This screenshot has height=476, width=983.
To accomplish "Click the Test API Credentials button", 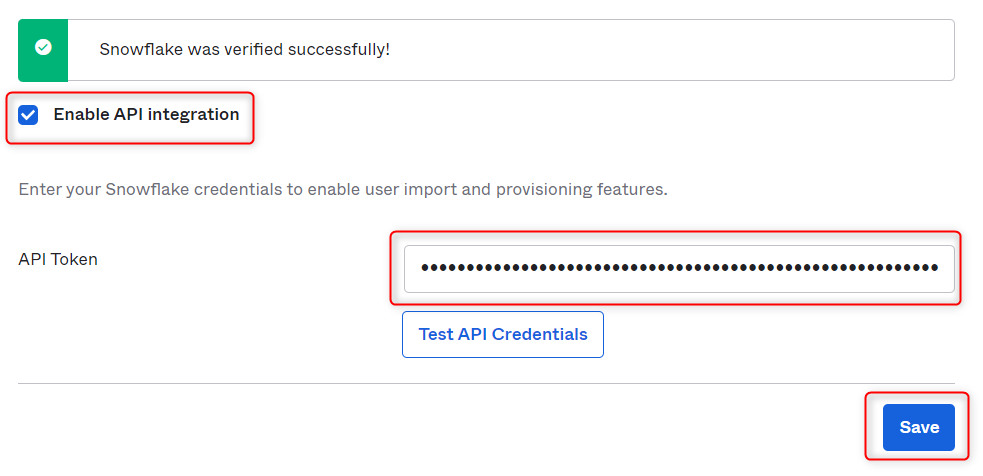I will [x=503, y=334].
